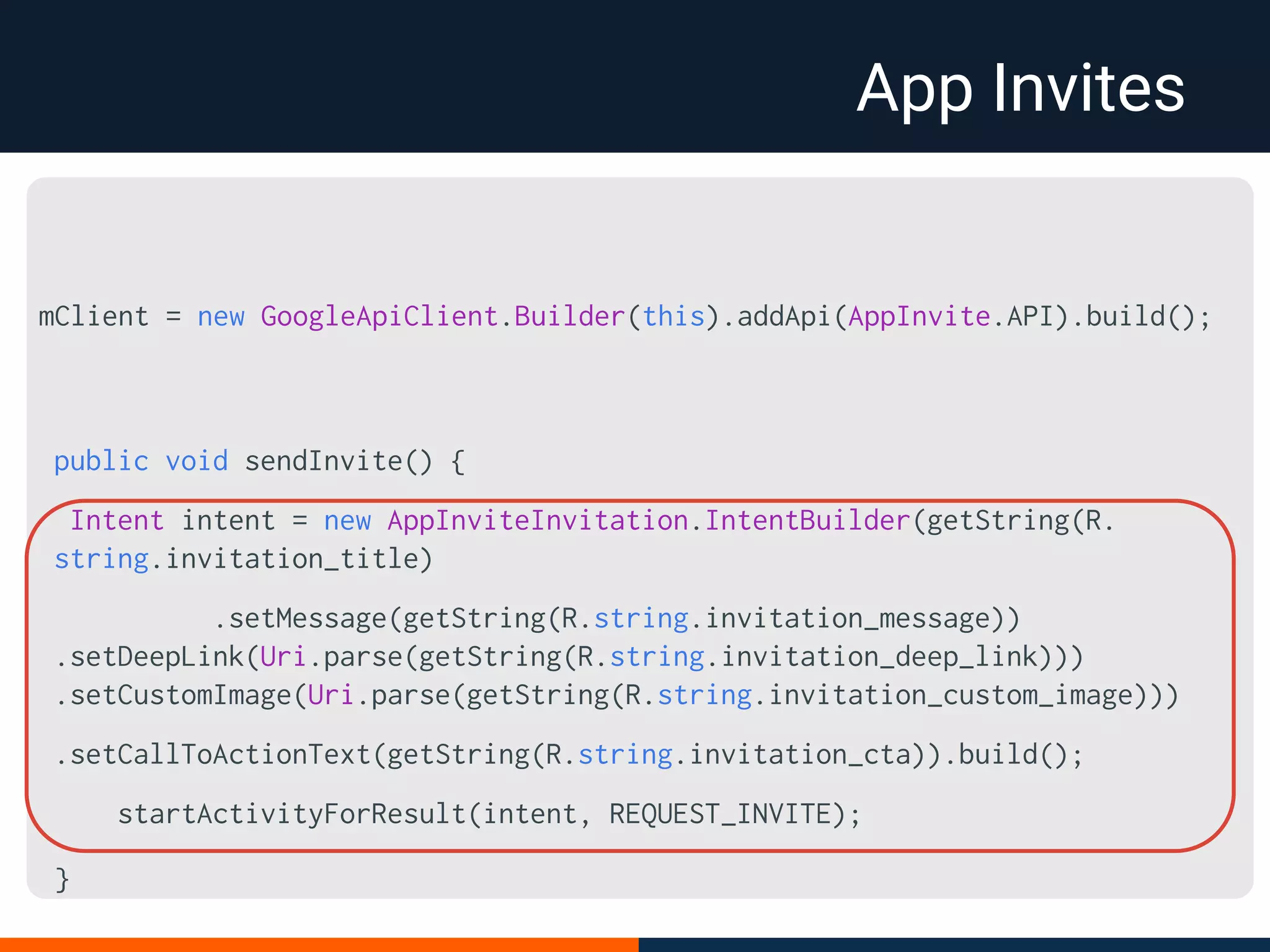The image size is (1270, 952).
Task: Click the '.setCallToActionText' code line
Action: click(x=569, y=755)
